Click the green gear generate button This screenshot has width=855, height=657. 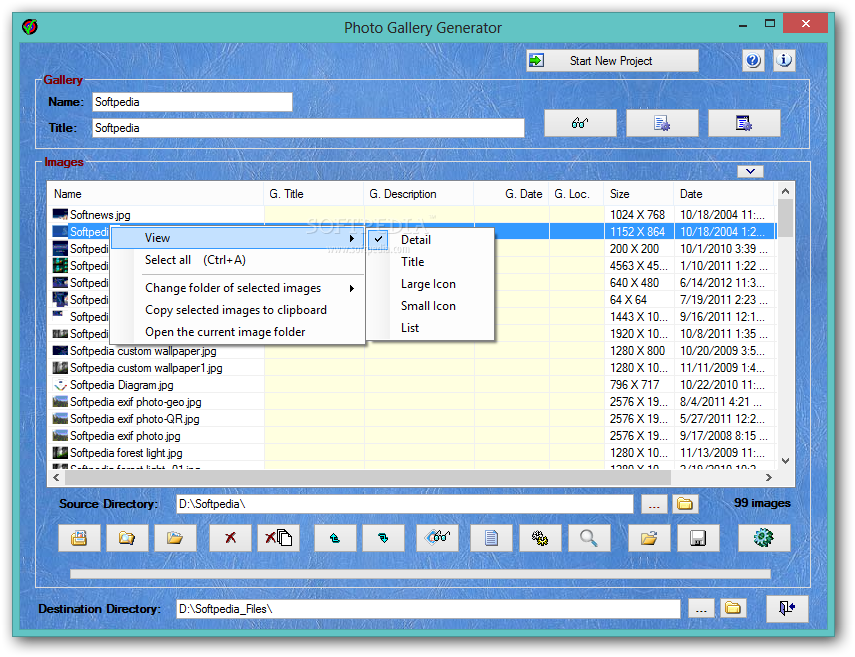pos(764,538)
